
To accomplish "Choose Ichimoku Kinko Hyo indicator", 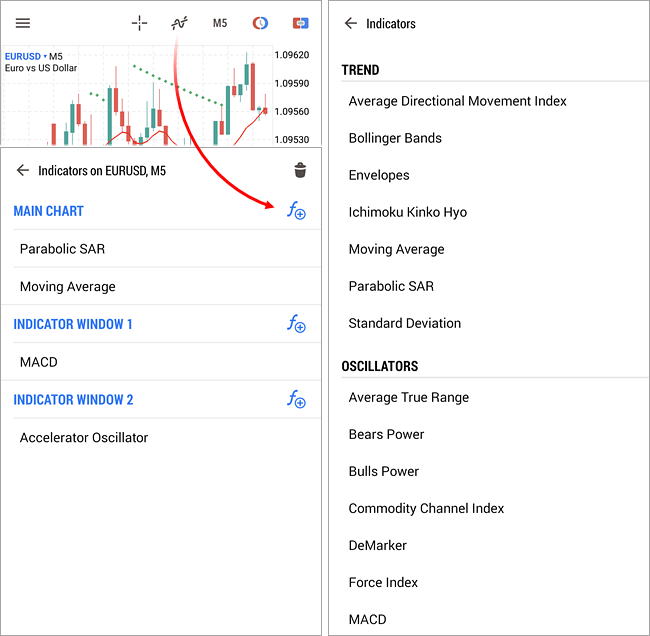I will [408, 212].
